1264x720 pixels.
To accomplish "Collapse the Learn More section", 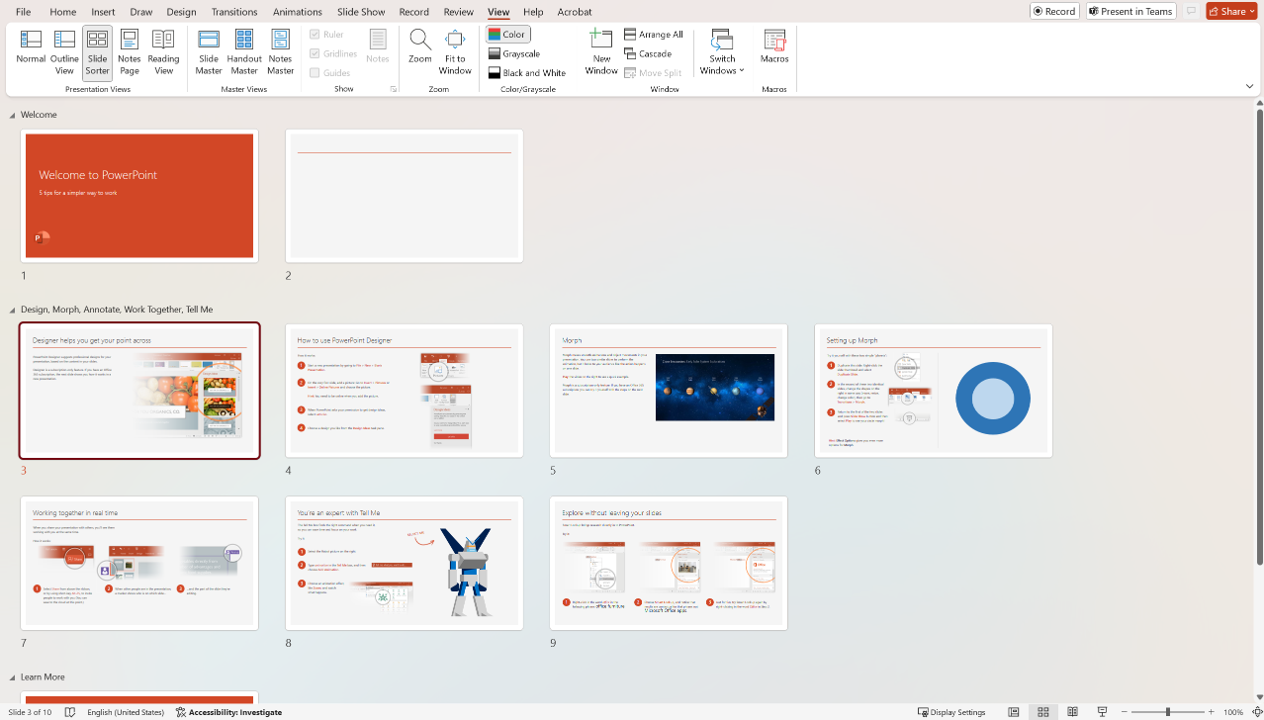I will coord(13,677).
